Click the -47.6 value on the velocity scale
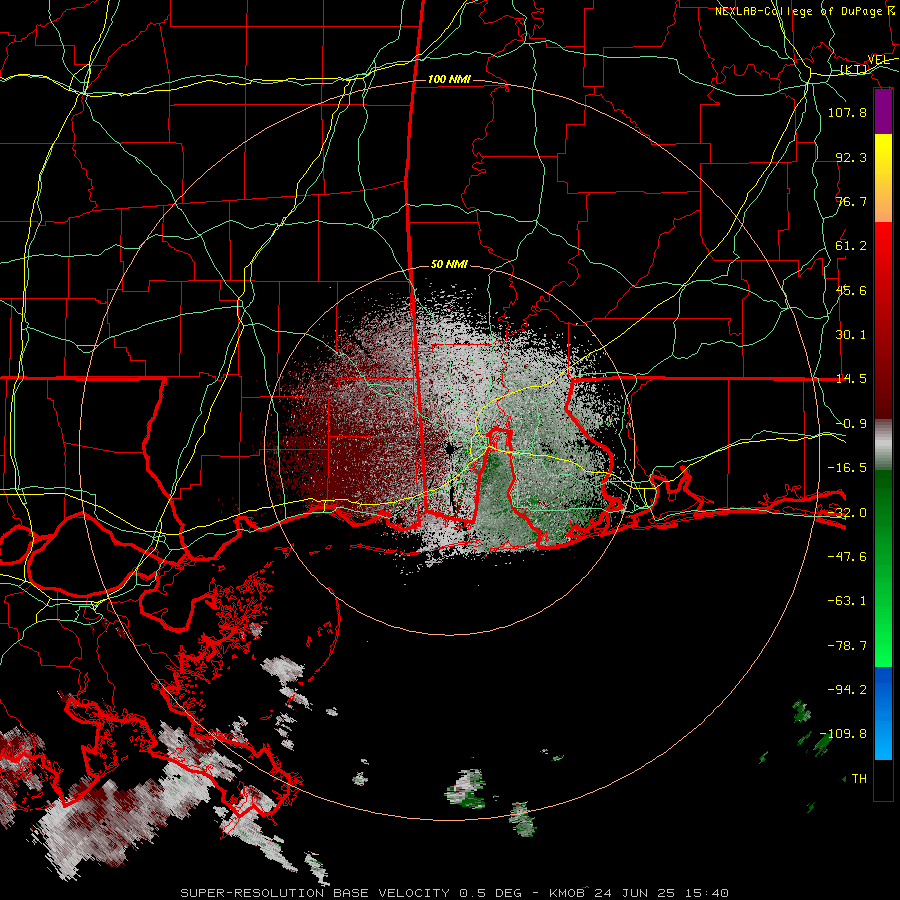The image size is (900, 900). pyautogui.click(x=847, y=557)
